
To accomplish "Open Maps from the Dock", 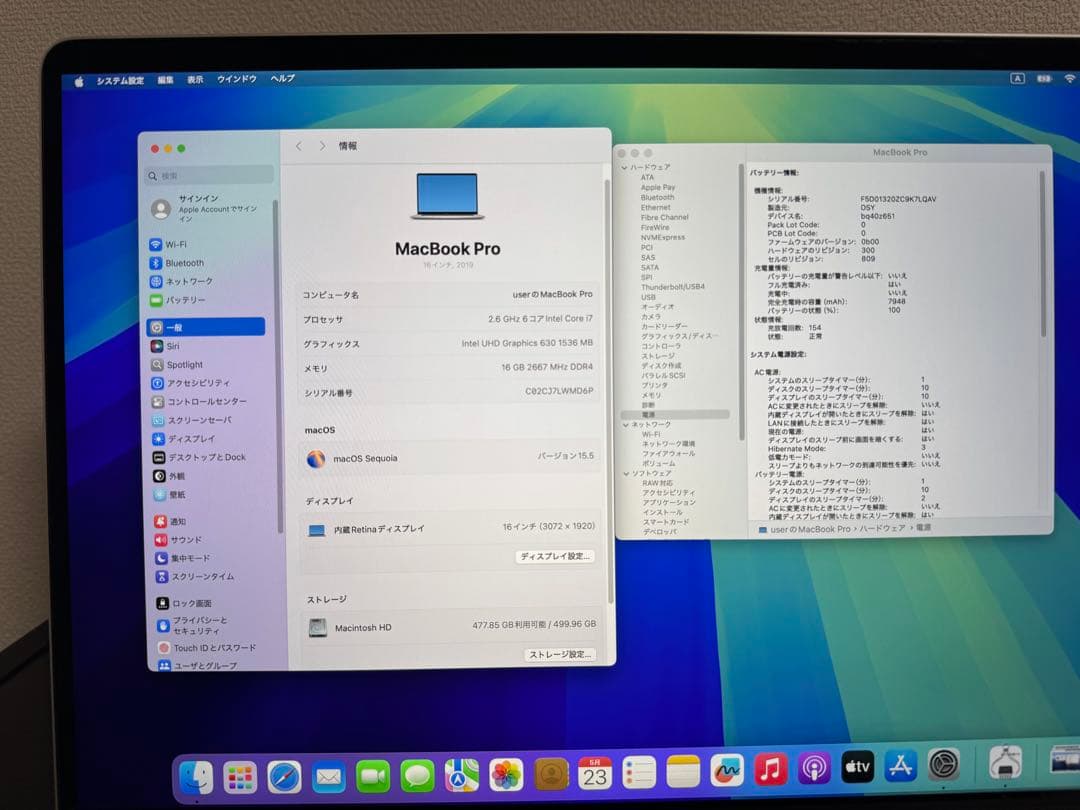I will (461, 776).
